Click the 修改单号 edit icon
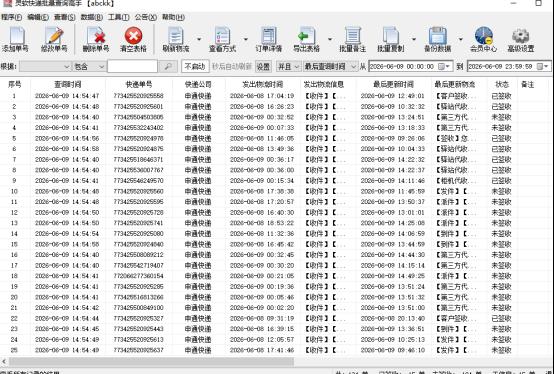This screenshot has height=374, width=554. click(x=54, y=39)
